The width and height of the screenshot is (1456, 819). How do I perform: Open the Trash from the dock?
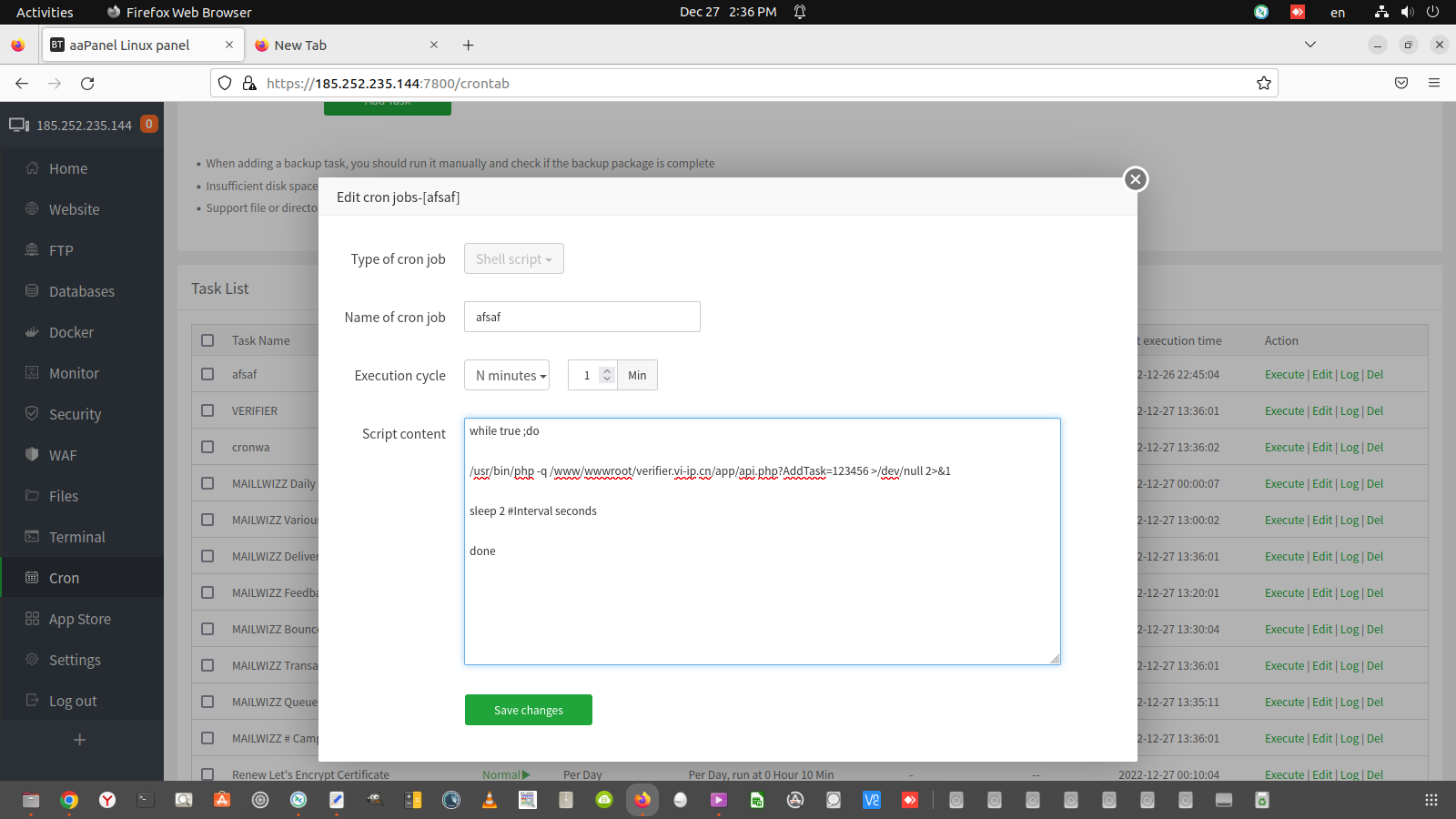click(x=1262, y=800)
